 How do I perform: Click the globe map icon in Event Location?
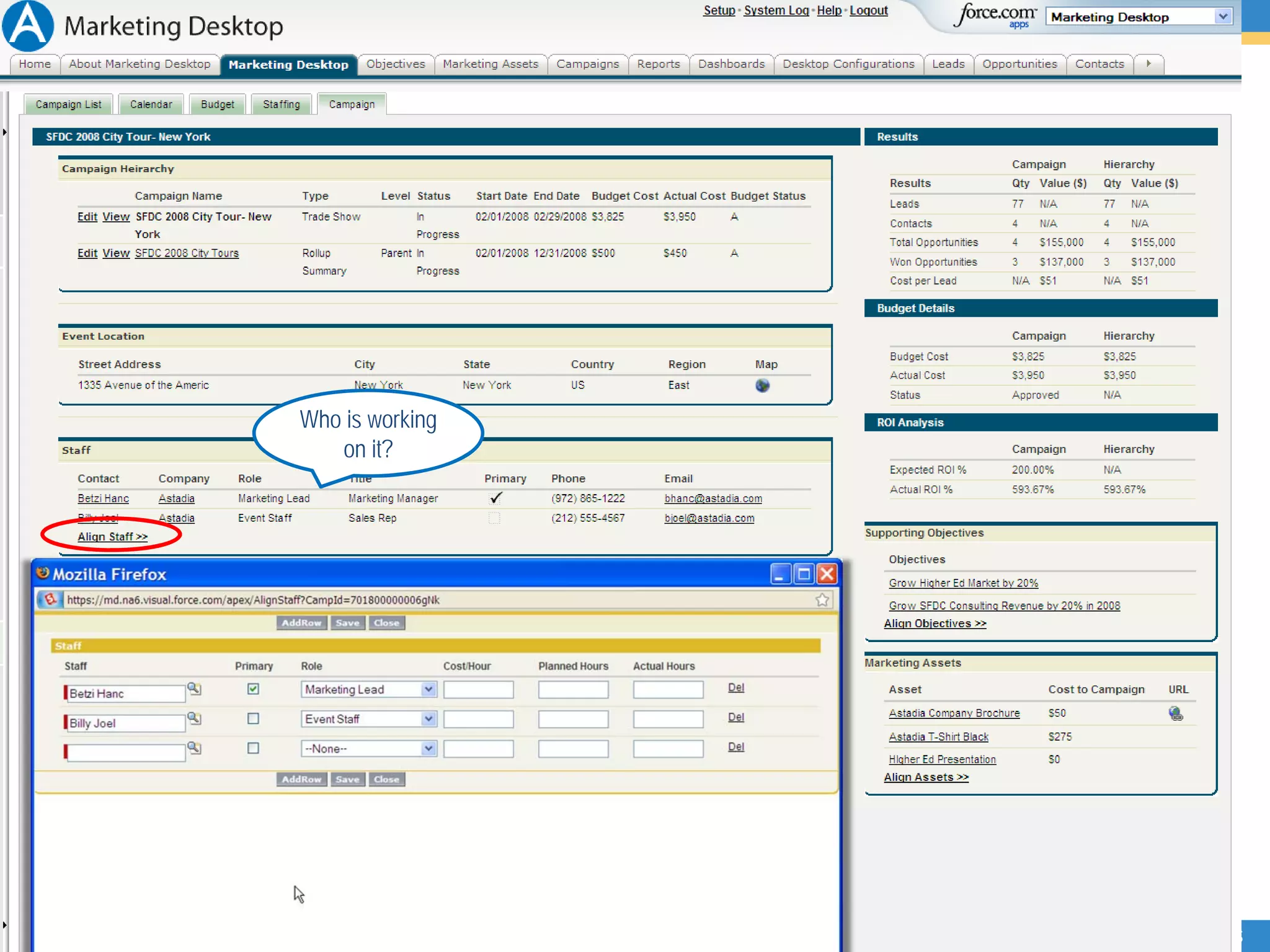click(x=762, y=386)
